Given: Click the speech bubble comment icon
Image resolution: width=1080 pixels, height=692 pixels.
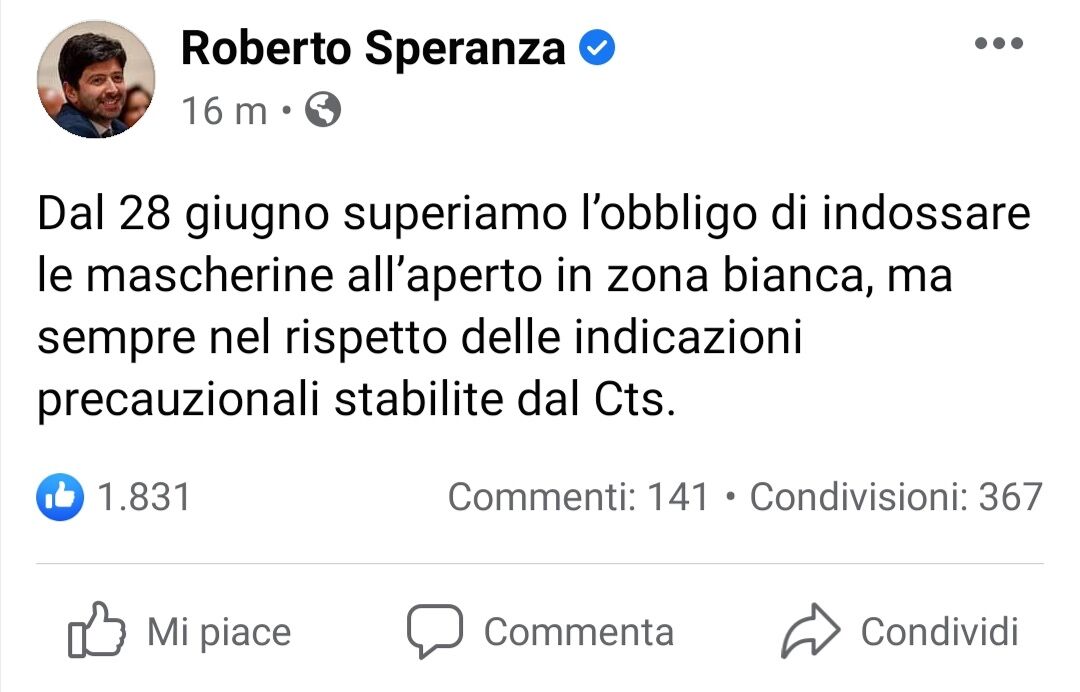Looking at the screenshot, I should (434, 631).
